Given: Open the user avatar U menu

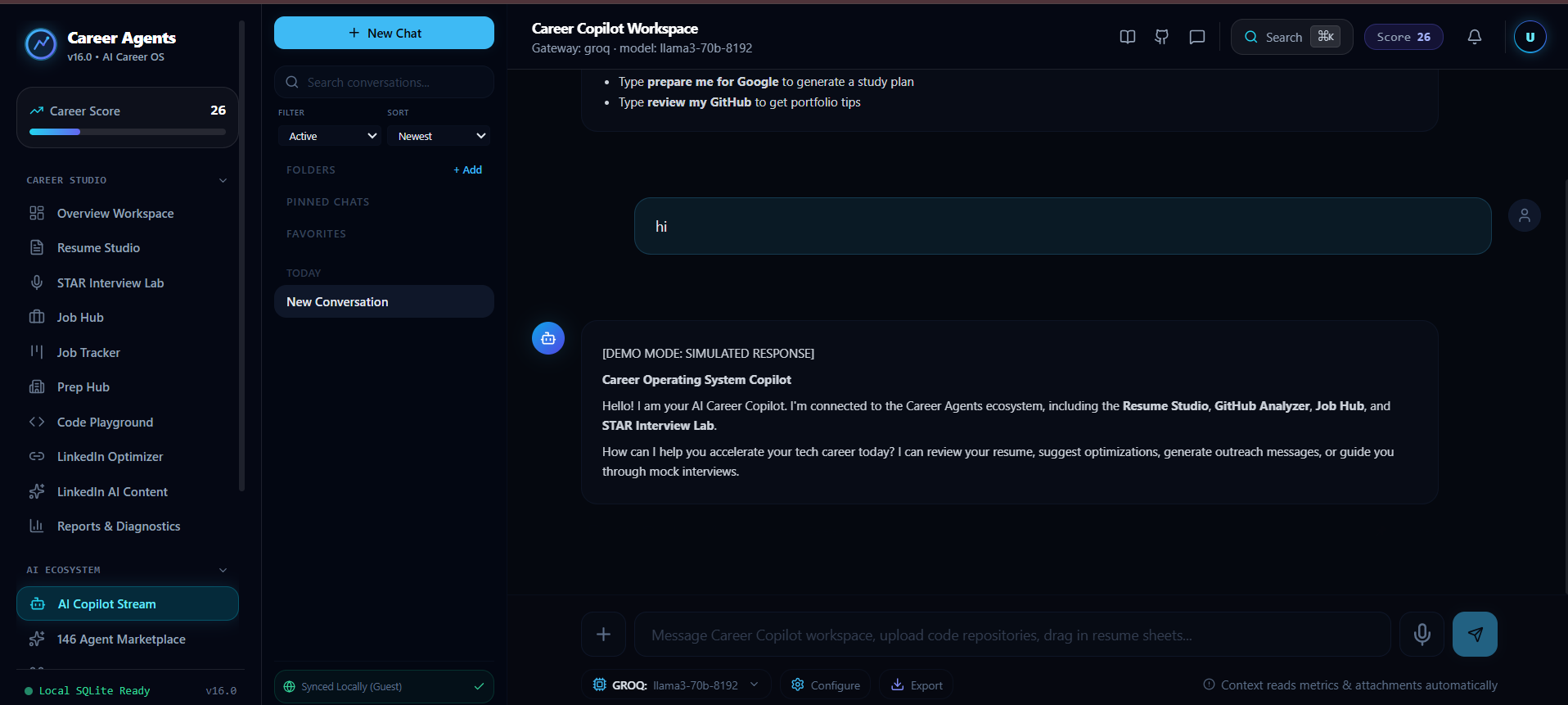Looking at the screenshot, I should click(x=1530, y=37).
